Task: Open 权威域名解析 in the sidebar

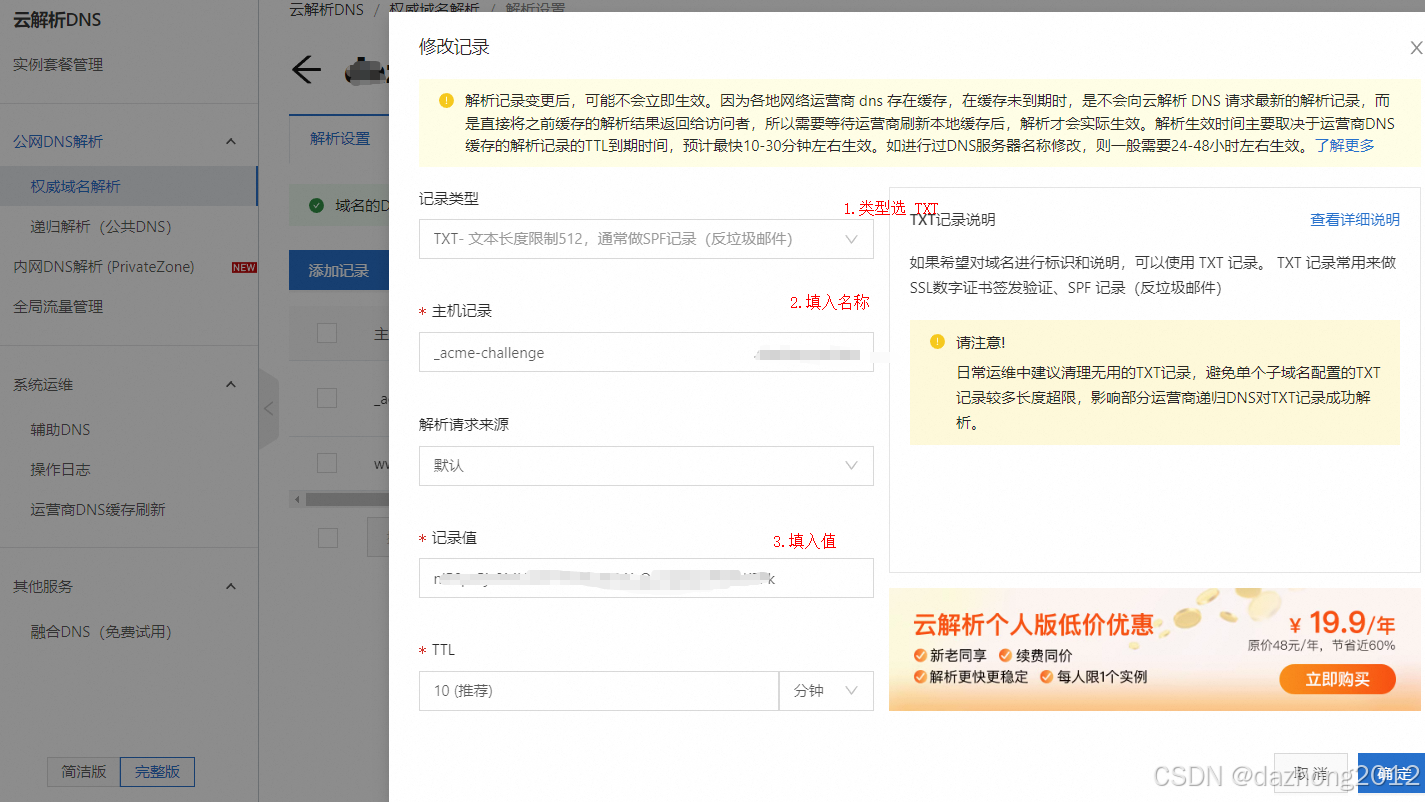Action: pyautogui.click(x=76, y=187)
